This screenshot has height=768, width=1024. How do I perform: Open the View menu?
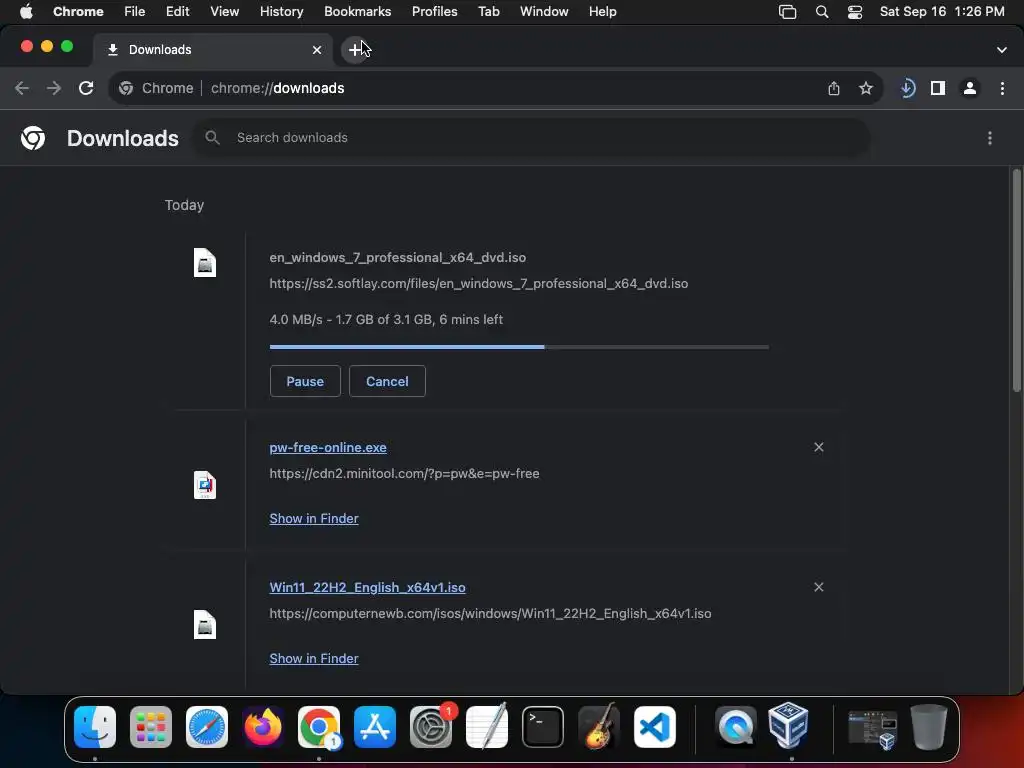click(x=225, y=11)
